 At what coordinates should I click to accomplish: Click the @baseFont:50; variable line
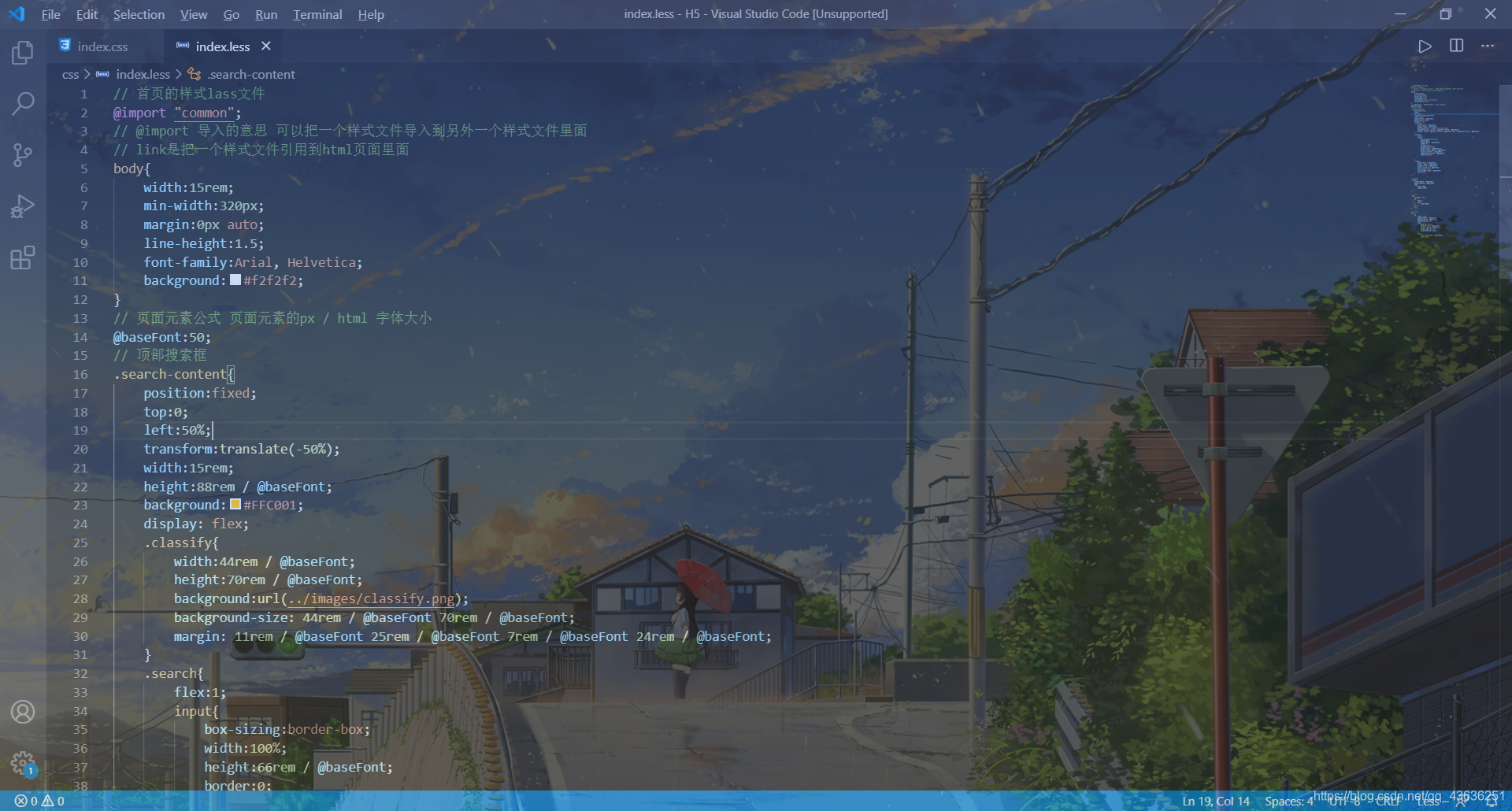[161, 337]
